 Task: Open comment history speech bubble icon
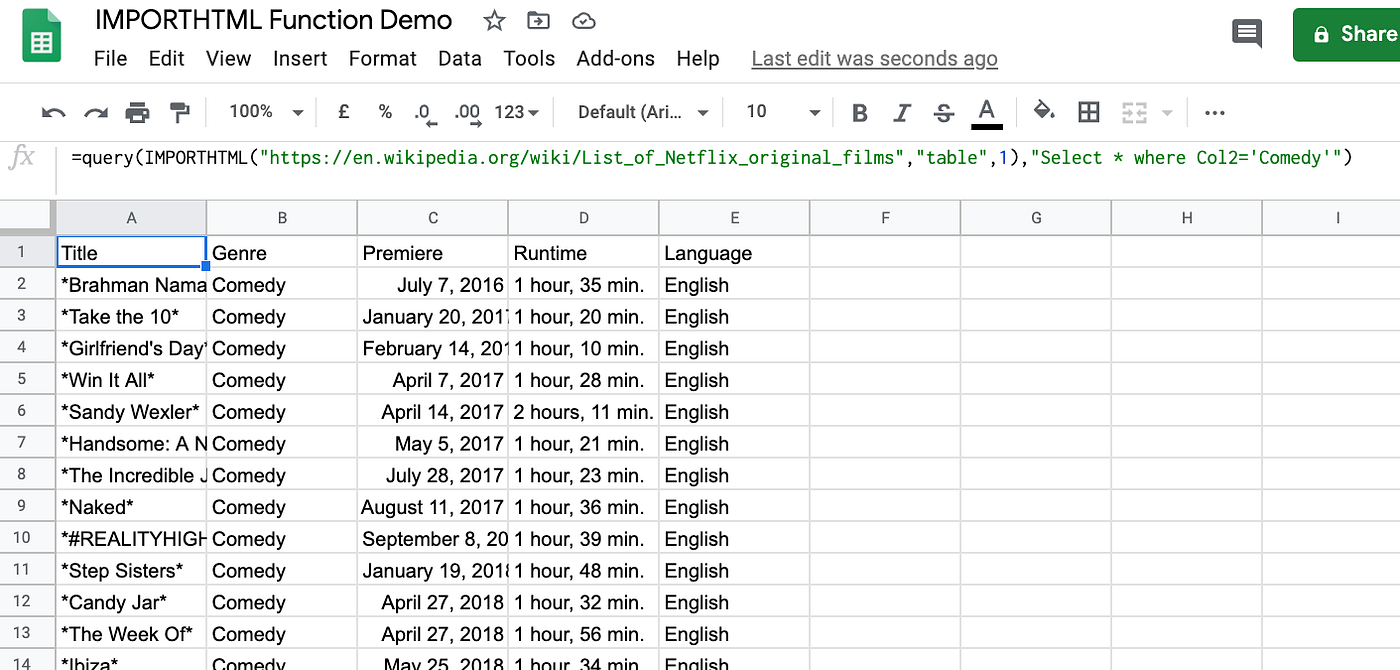[x=1246, y=33]
